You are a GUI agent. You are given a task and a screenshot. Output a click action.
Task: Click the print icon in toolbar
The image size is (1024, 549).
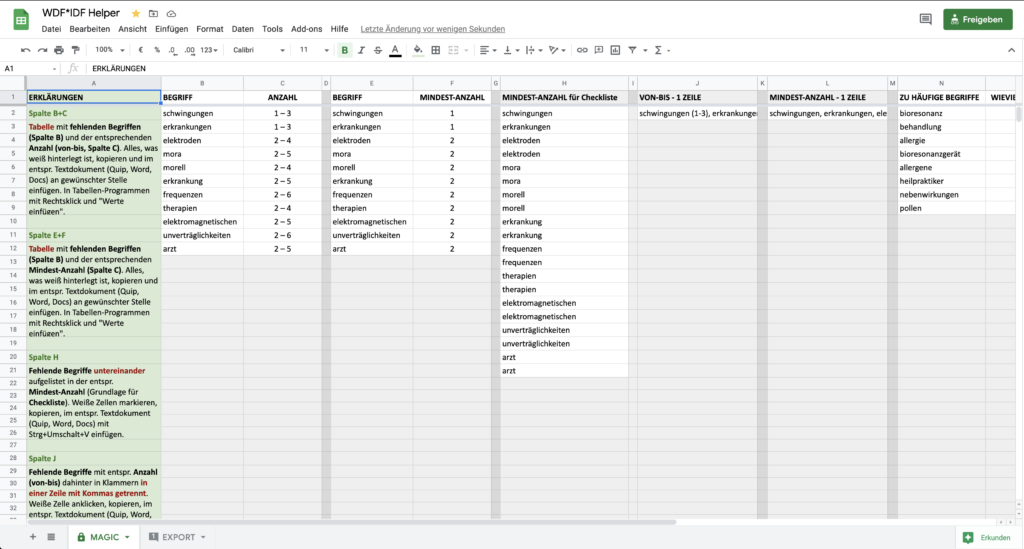59,49
